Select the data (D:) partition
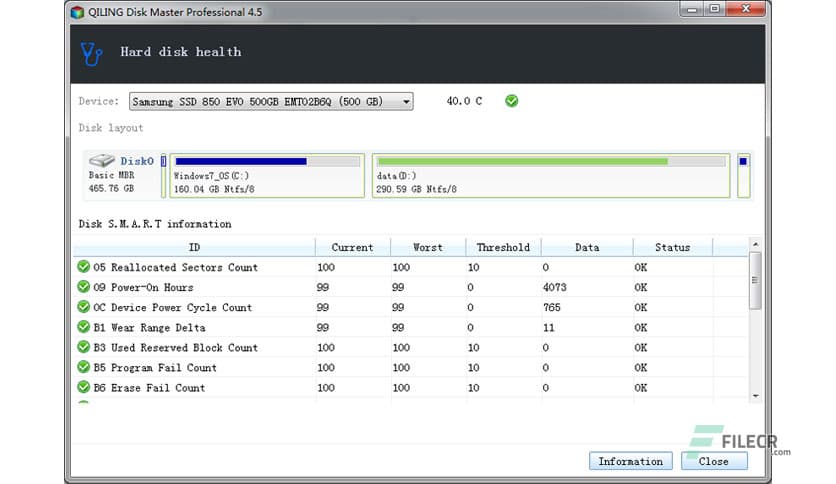Image resolution: width=836 pixels, height=484 pixels. (x=551, y=176)
